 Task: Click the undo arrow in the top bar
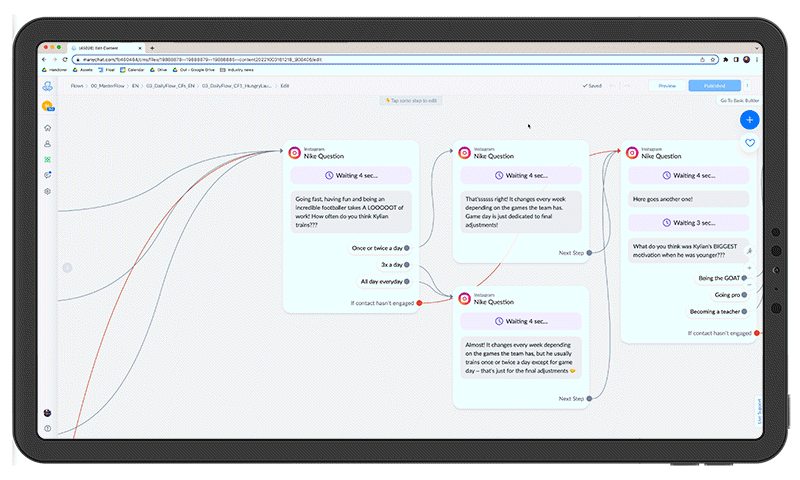(x=613, y=86)
